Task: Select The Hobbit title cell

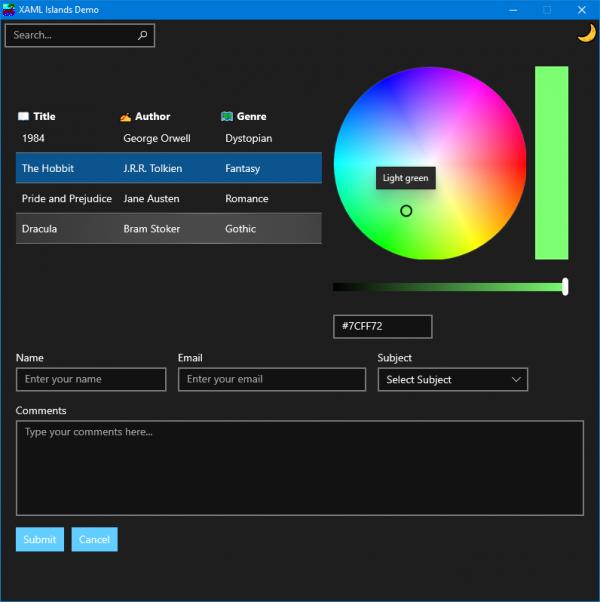Action: click(x=48, y=168)
